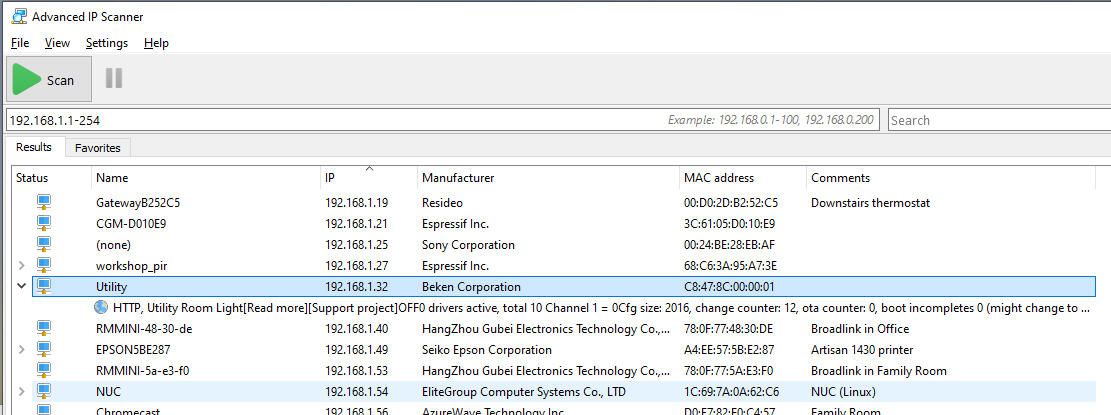
Task: Pause the scan with the pause icon
Action: (114, 79)
